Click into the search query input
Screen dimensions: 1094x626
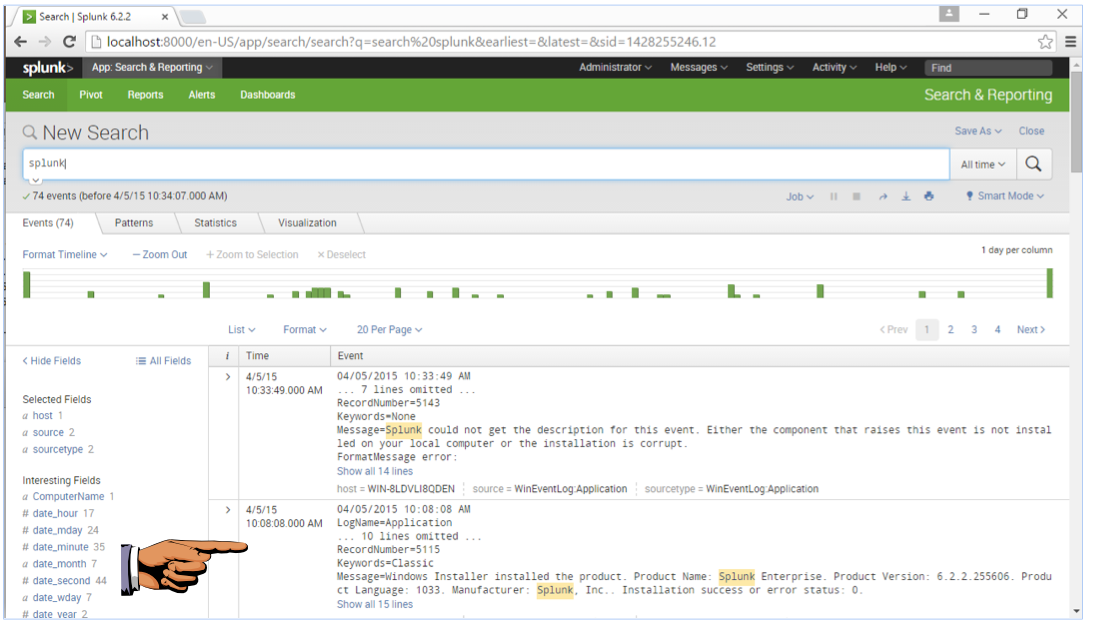point(486,164)
